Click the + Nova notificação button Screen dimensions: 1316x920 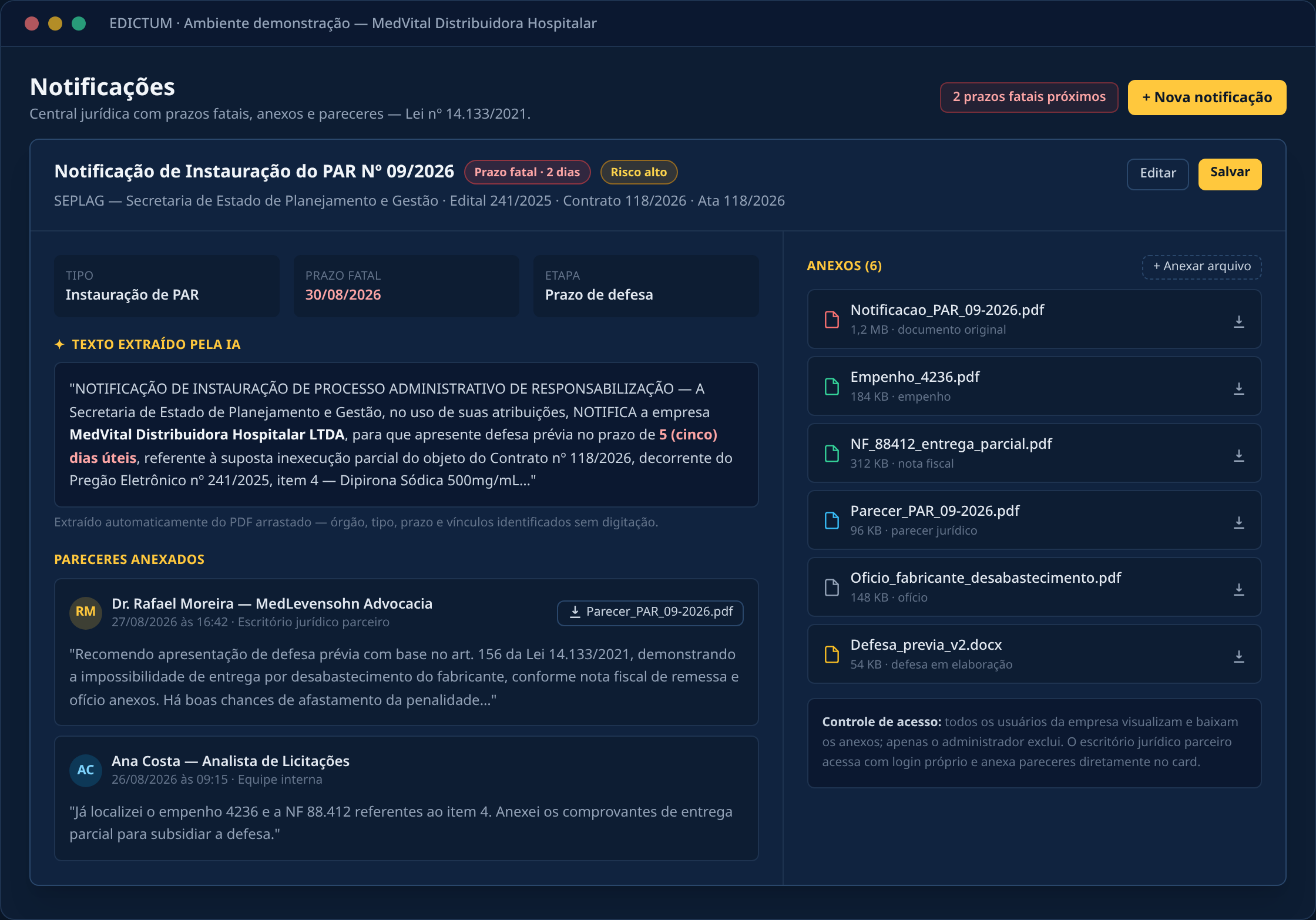1207,98
